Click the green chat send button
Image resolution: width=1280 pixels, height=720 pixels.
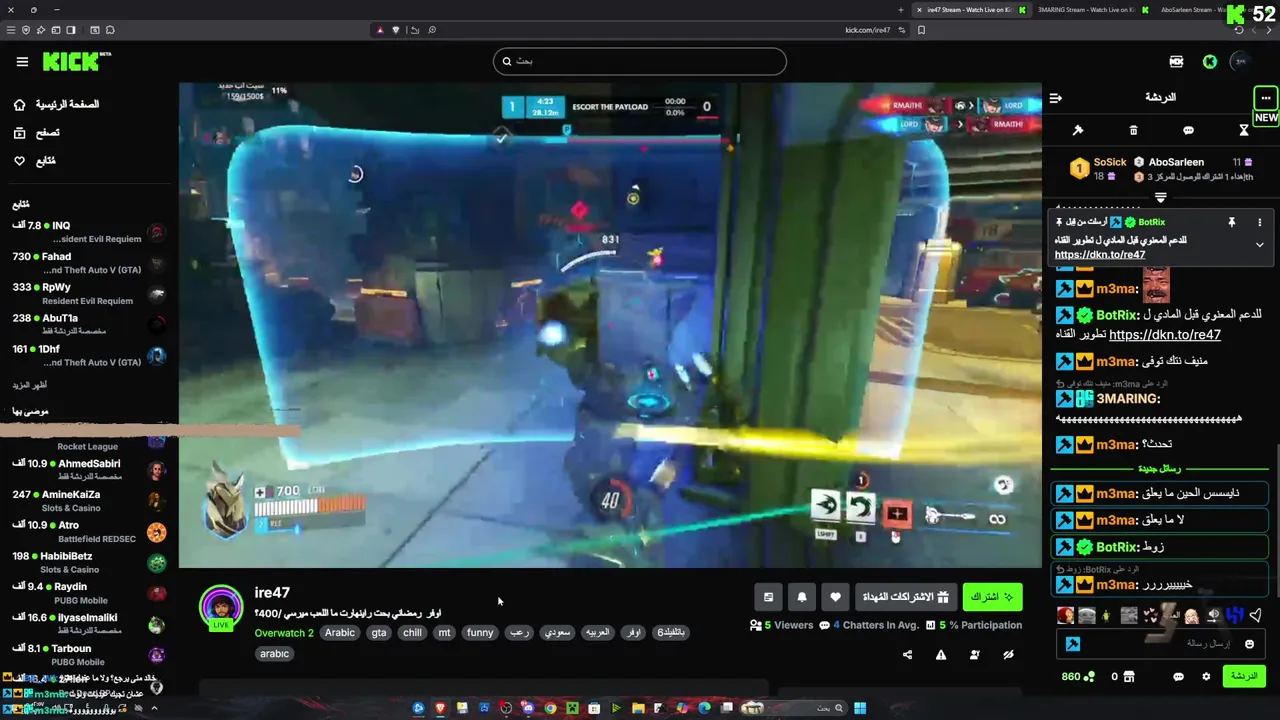tap(1244, 677)
